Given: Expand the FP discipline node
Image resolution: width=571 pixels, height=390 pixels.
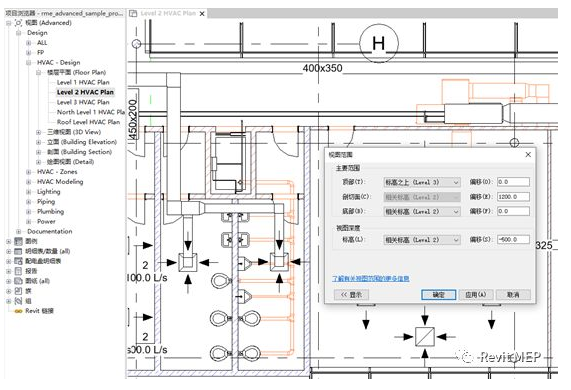Looking at the screenshot, I should pos(28,52).
